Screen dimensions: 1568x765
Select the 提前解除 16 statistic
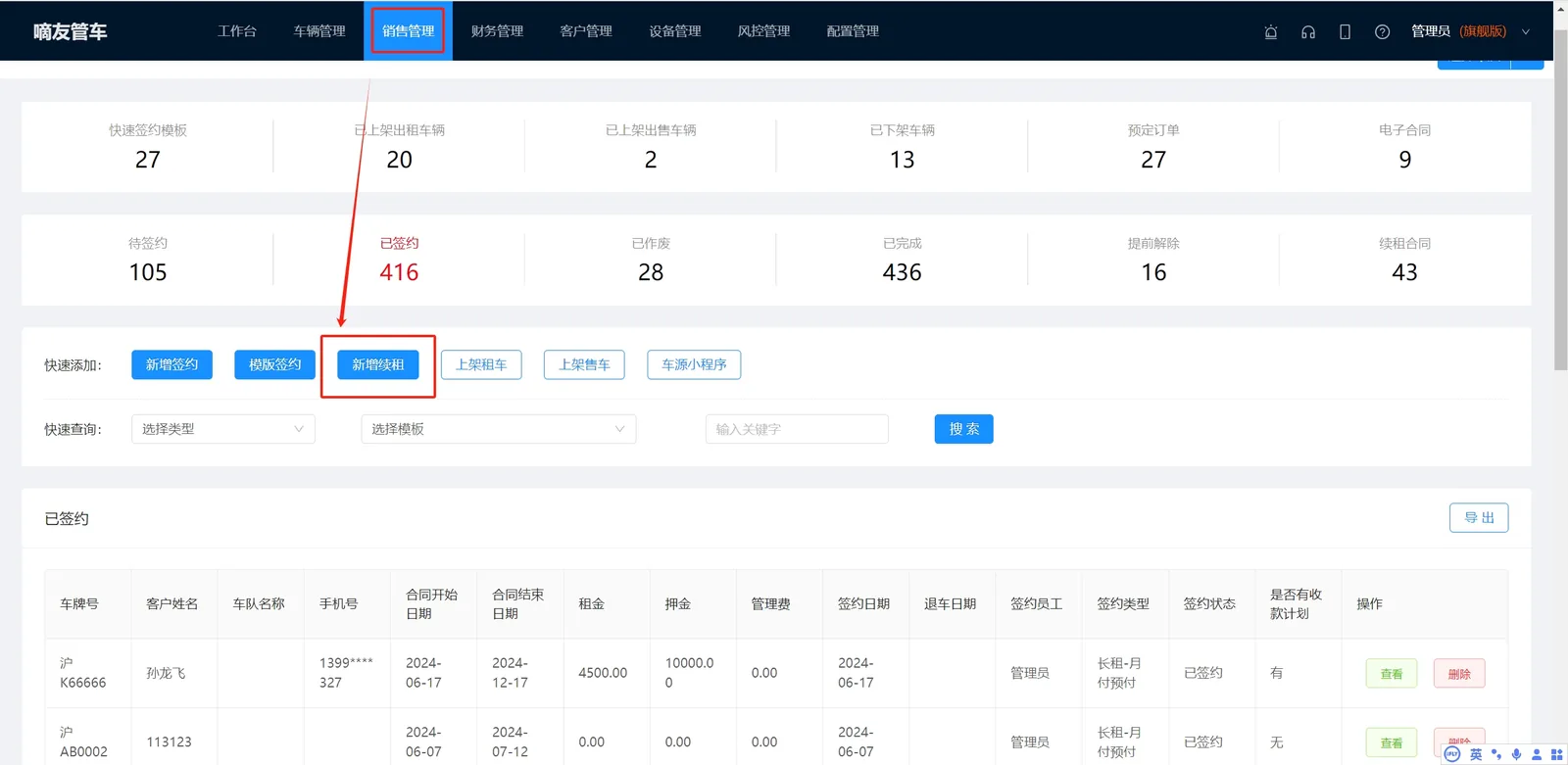pos(1153,260)
